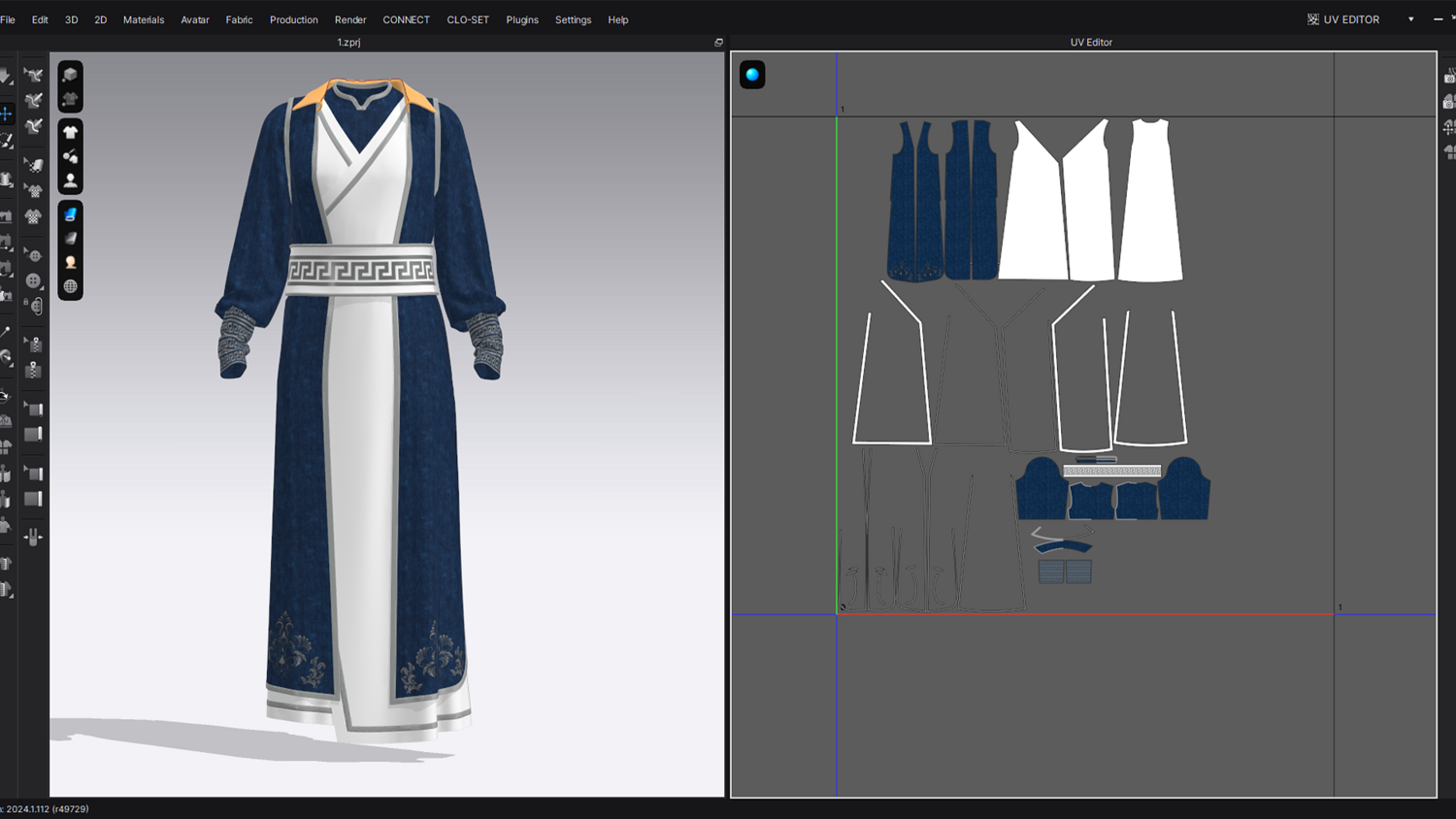
Task: Select the garment fit arrows tool
Action: [34, 537]
